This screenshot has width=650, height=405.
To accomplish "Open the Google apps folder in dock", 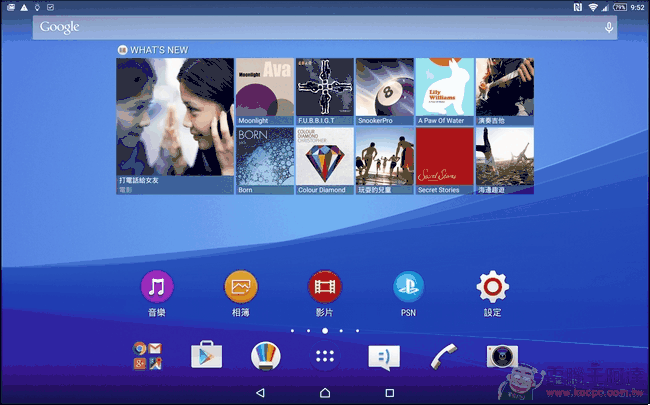I will tap(147, 356).
